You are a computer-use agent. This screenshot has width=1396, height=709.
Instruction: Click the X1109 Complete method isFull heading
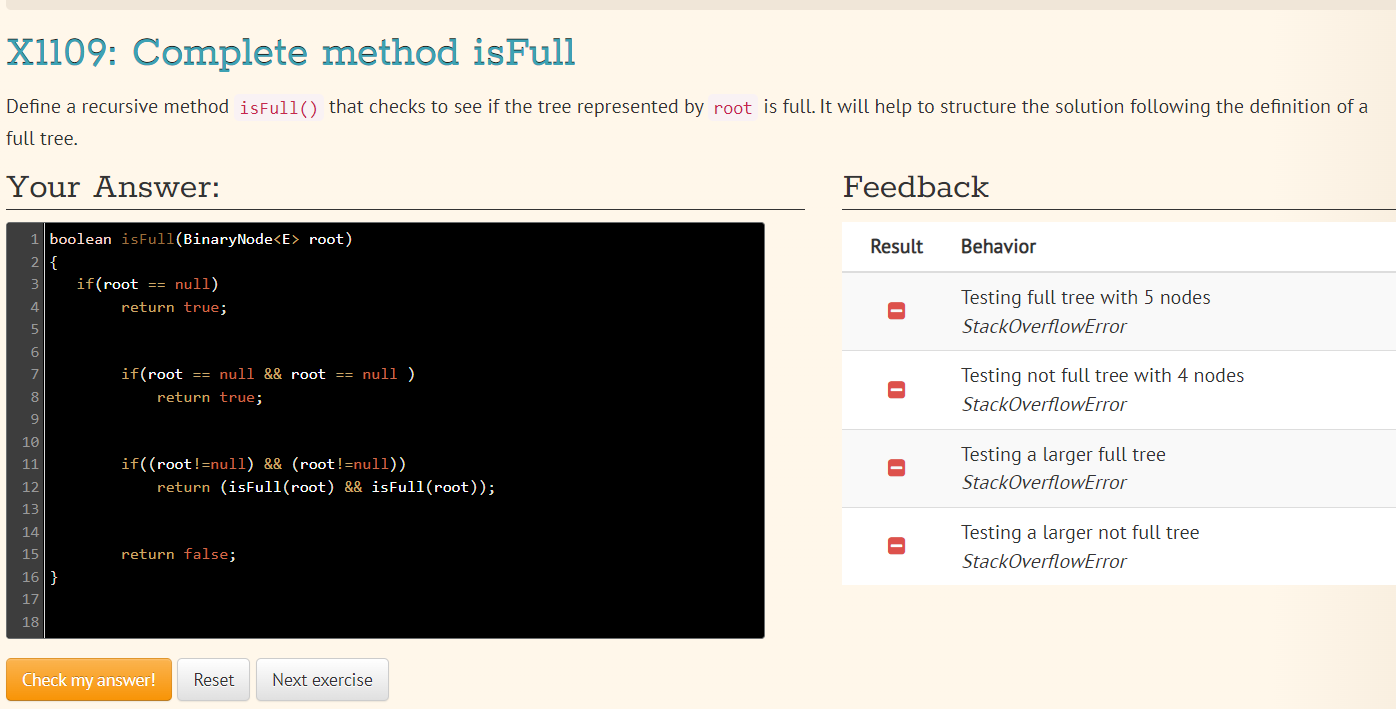291,52
